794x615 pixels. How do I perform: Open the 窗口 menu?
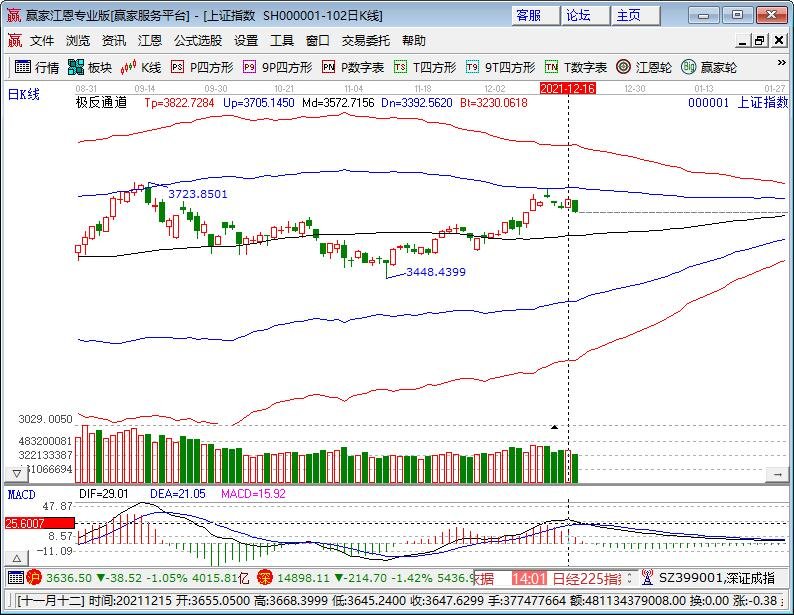pos(317,40)
